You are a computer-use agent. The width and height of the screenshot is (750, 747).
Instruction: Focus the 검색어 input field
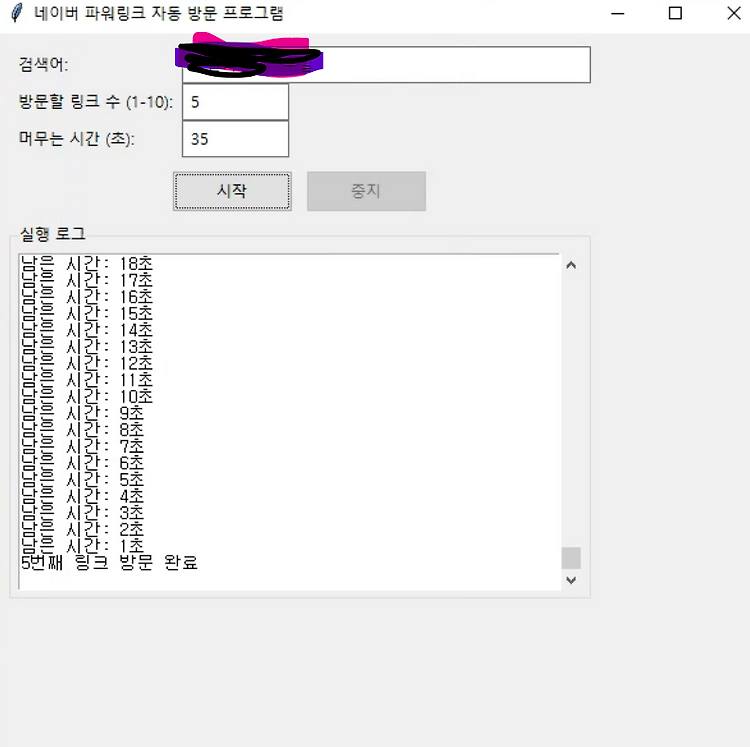coord(386,65)
